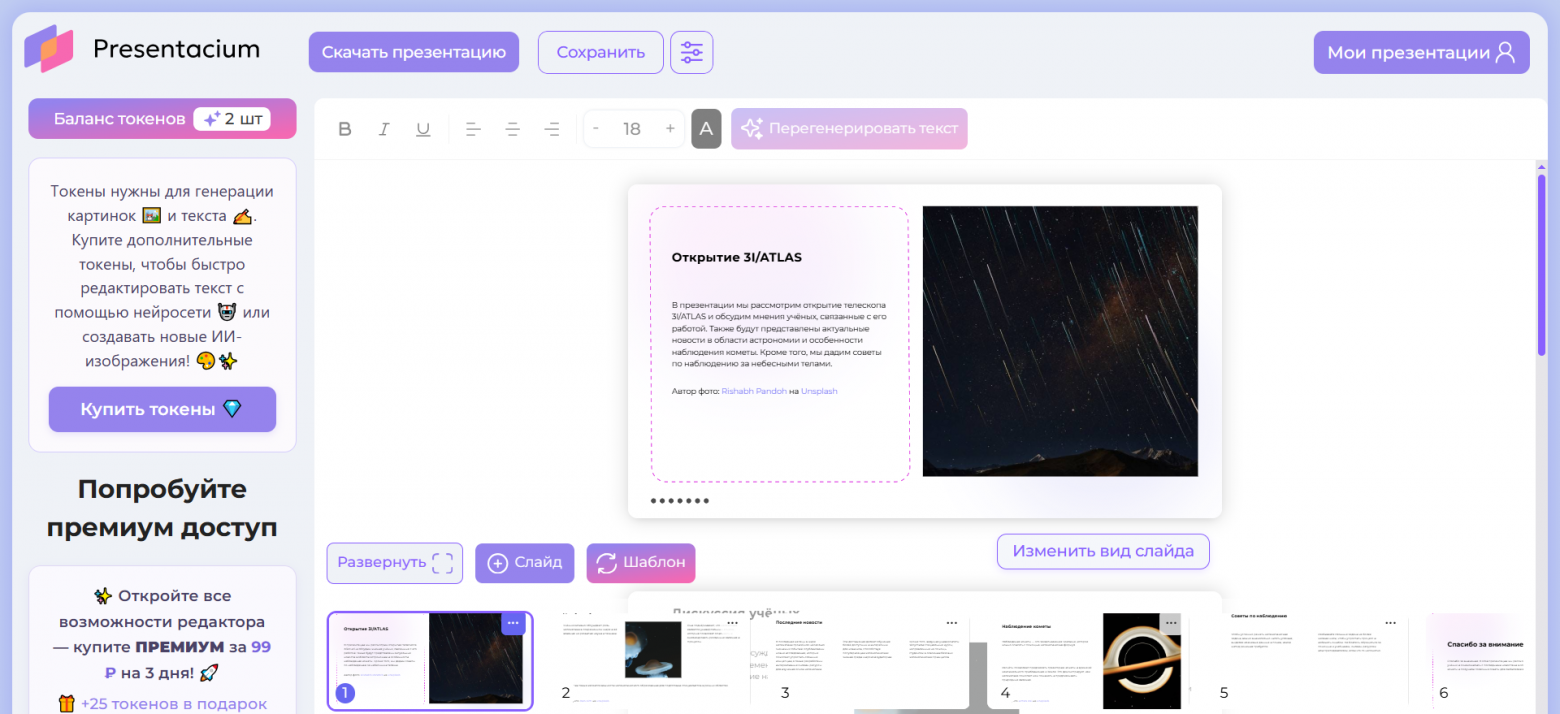Toggle bold text formatting
Screen dimensions: 1560x714
pos(345,129)
